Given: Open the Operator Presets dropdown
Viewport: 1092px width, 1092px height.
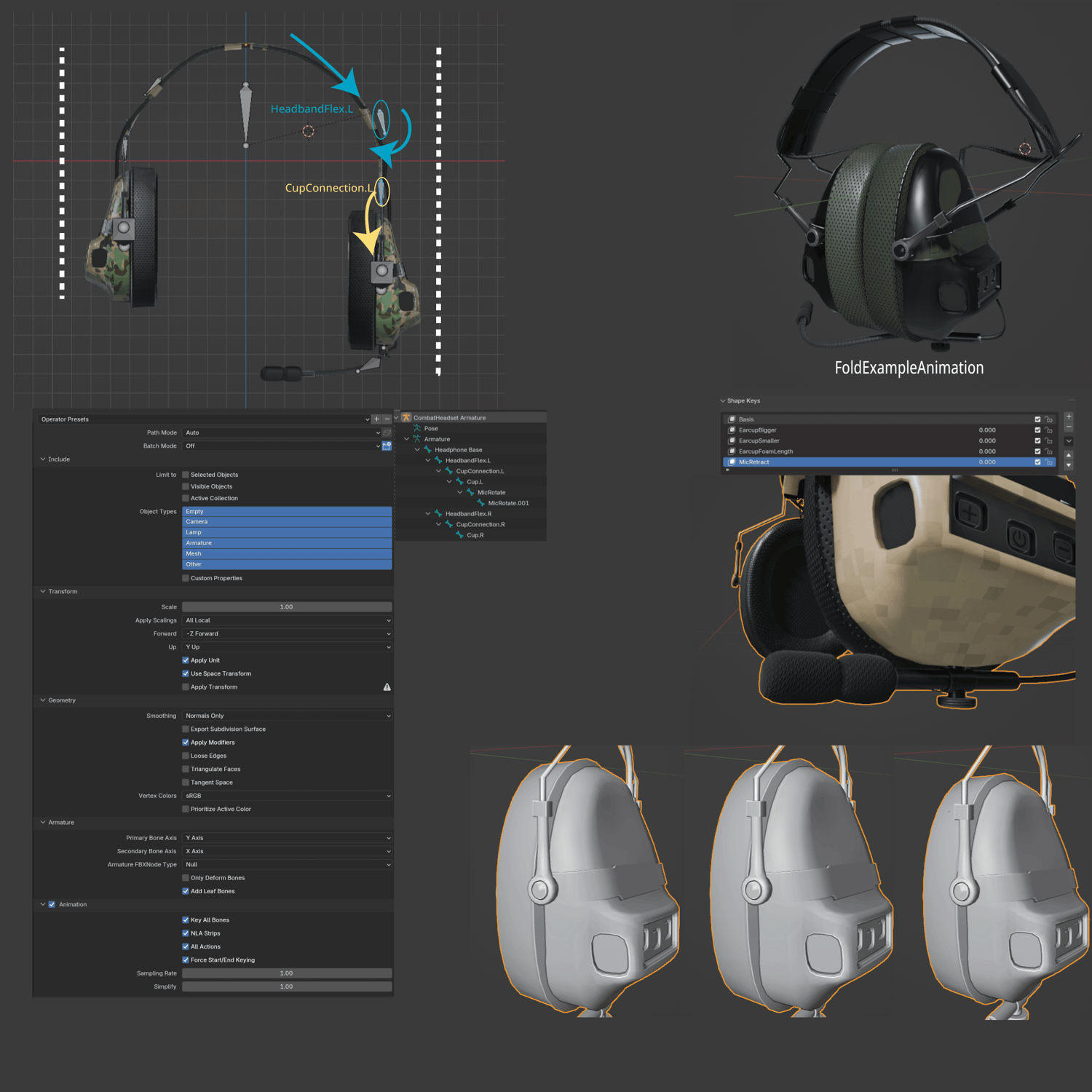Looking at the screenshot, I should (204, 419).
